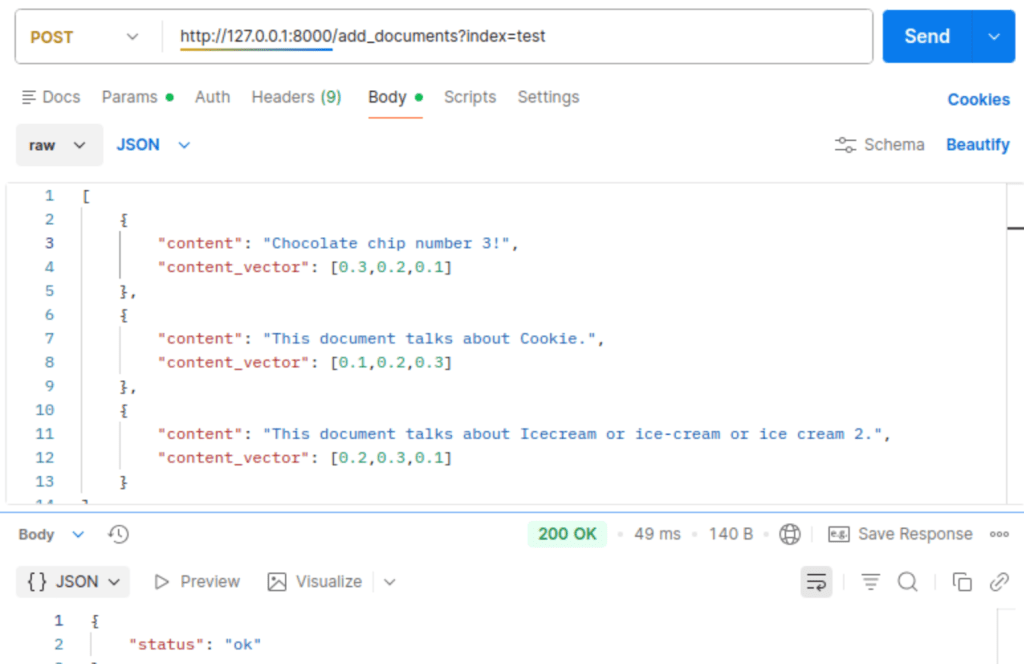This screenshot has width=1024, height=664.
Task: Toggle word wrap in response viewer
Action: [817, 581]
